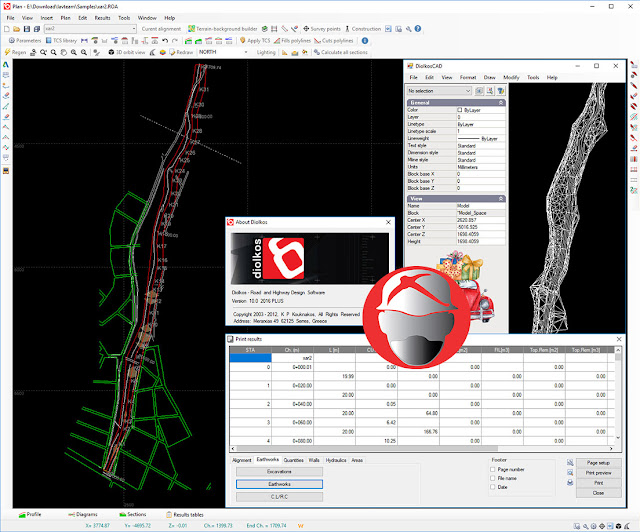Switch to the Alignment tab in Print results
This screenshot has width=640, height=532.
pyautogui.click(x=242, y=460)
